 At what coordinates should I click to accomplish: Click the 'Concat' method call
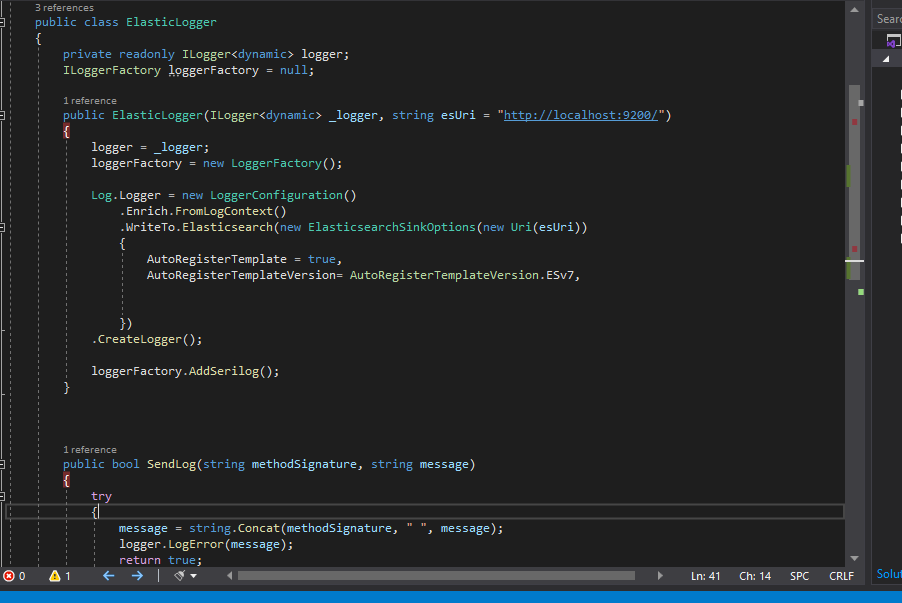coord(258,528)
